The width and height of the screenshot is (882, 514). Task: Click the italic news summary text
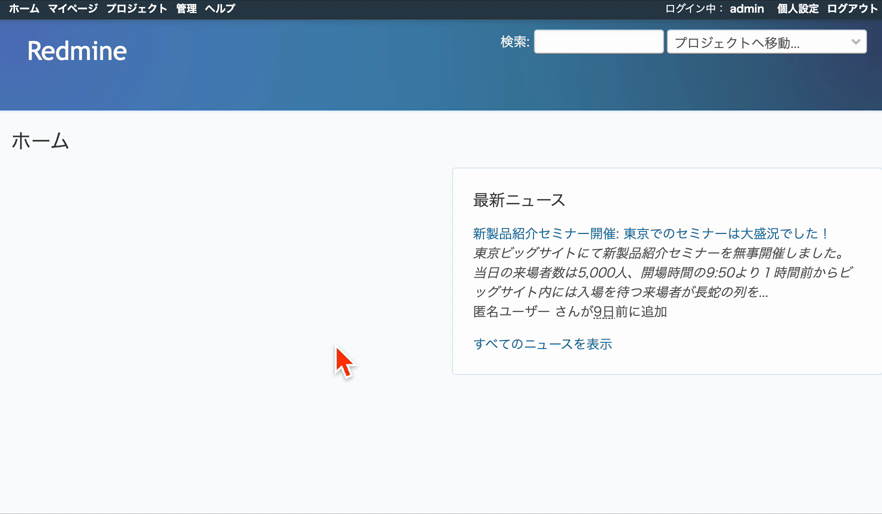tap(660, 272)
